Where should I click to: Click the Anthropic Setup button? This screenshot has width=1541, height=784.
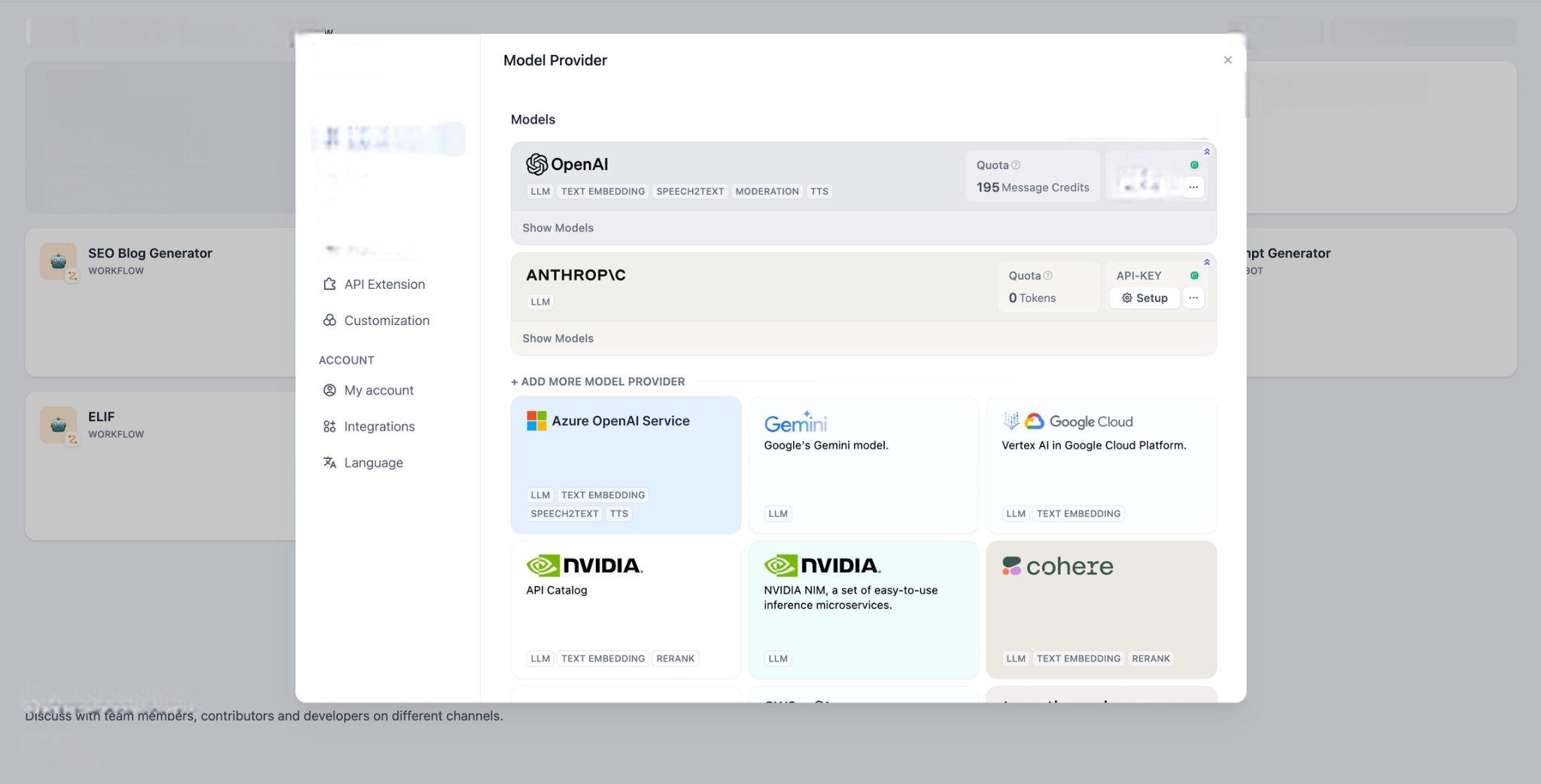pos(1144,298)
